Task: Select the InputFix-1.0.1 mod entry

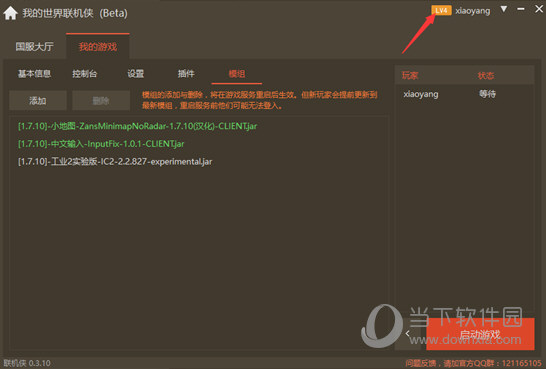Action: pyautogui.click(x=101, y=144)
